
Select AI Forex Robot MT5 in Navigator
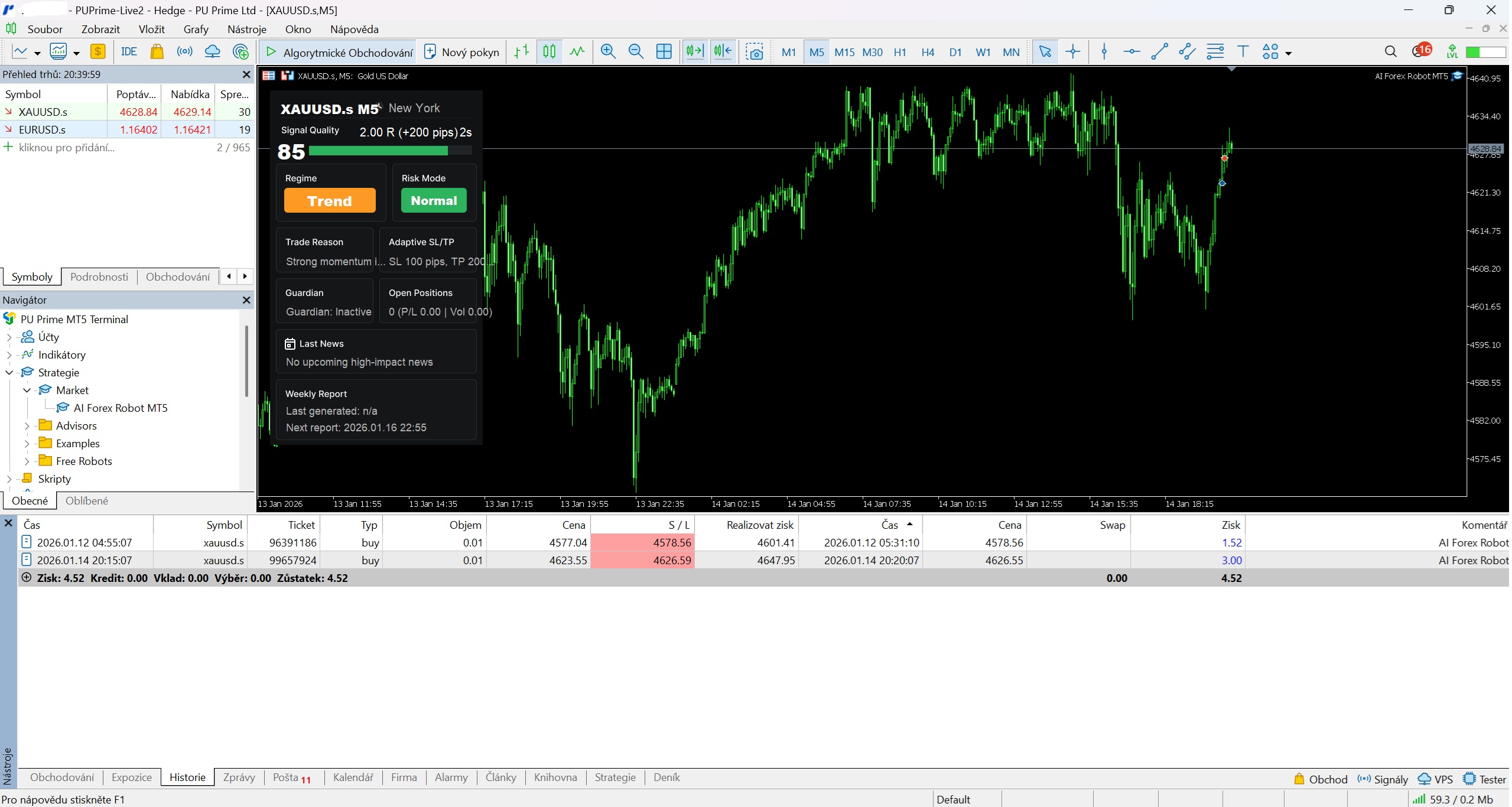pyautogui.click(x=120, y=408)
